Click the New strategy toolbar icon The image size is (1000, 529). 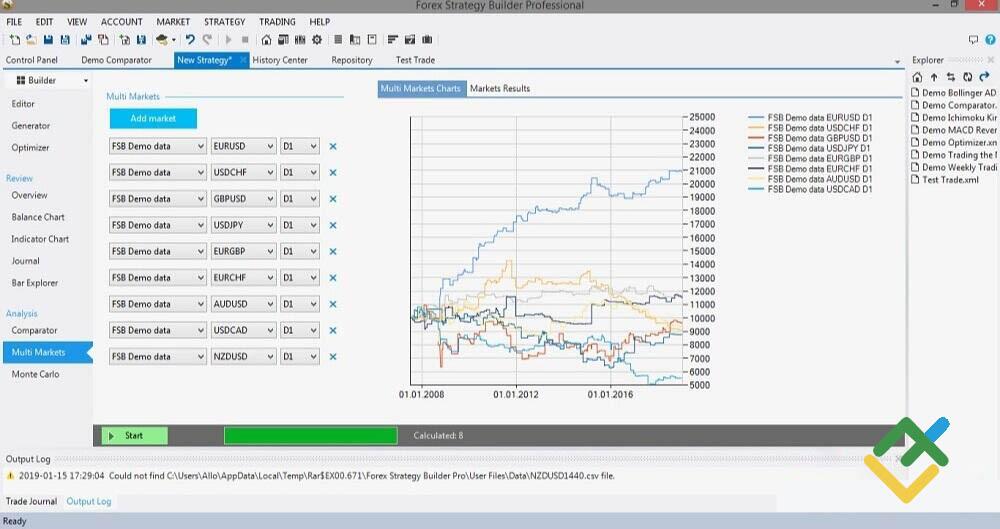[x=15, y=40]
